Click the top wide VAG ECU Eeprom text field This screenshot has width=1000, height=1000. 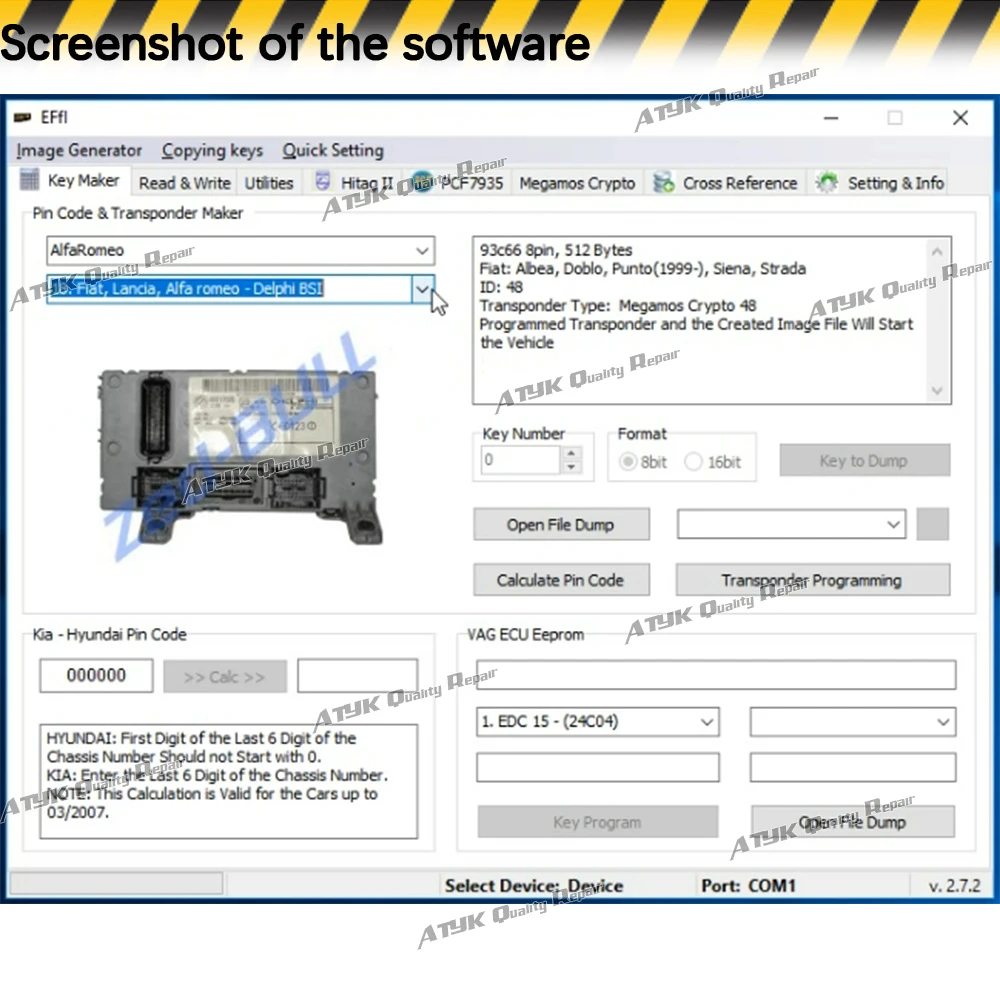click(716, 675)
